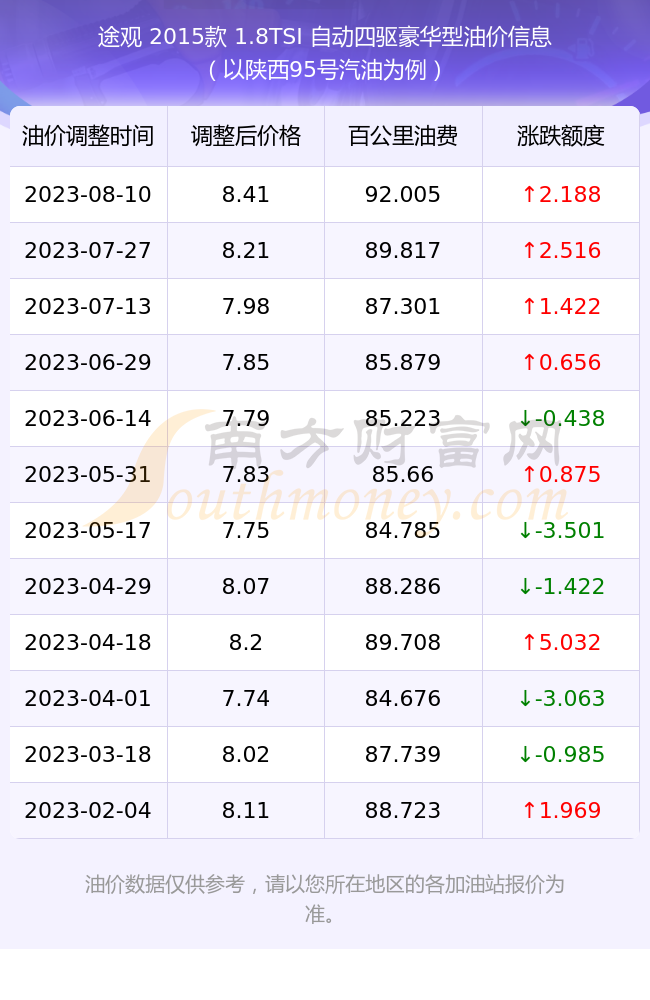Screen dimensions: 650x1000
Task: Click the 油价数据仅供参考 disclaimer text
Action: coord(325,899)
